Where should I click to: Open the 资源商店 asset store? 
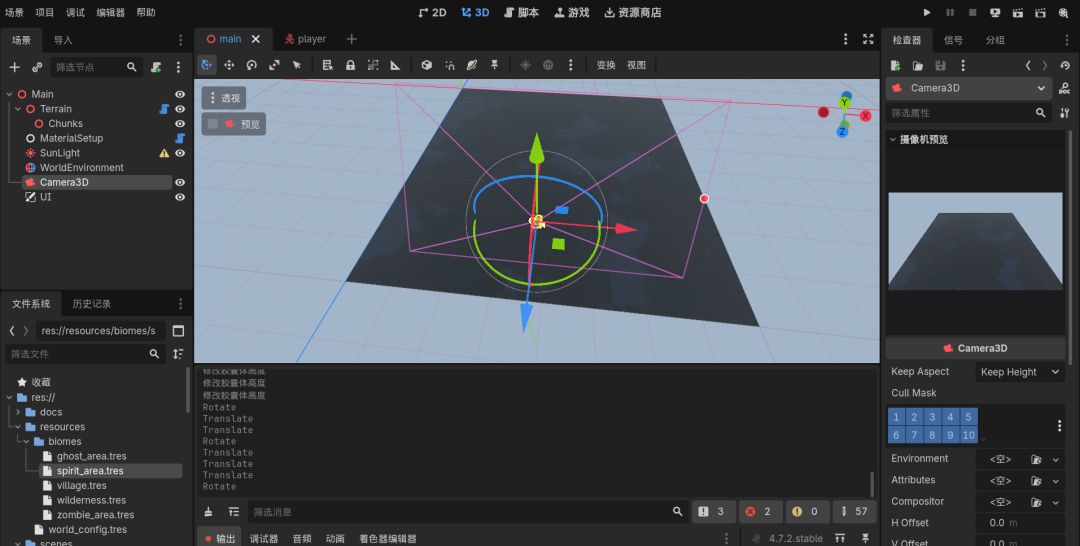click(633, 12)
